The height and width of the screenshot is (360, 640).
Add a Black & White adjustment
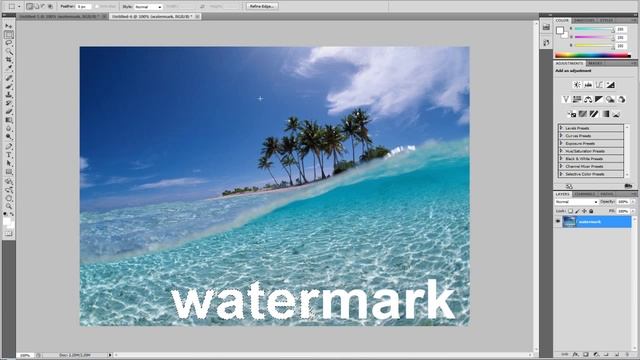click(x=599, y=99)
